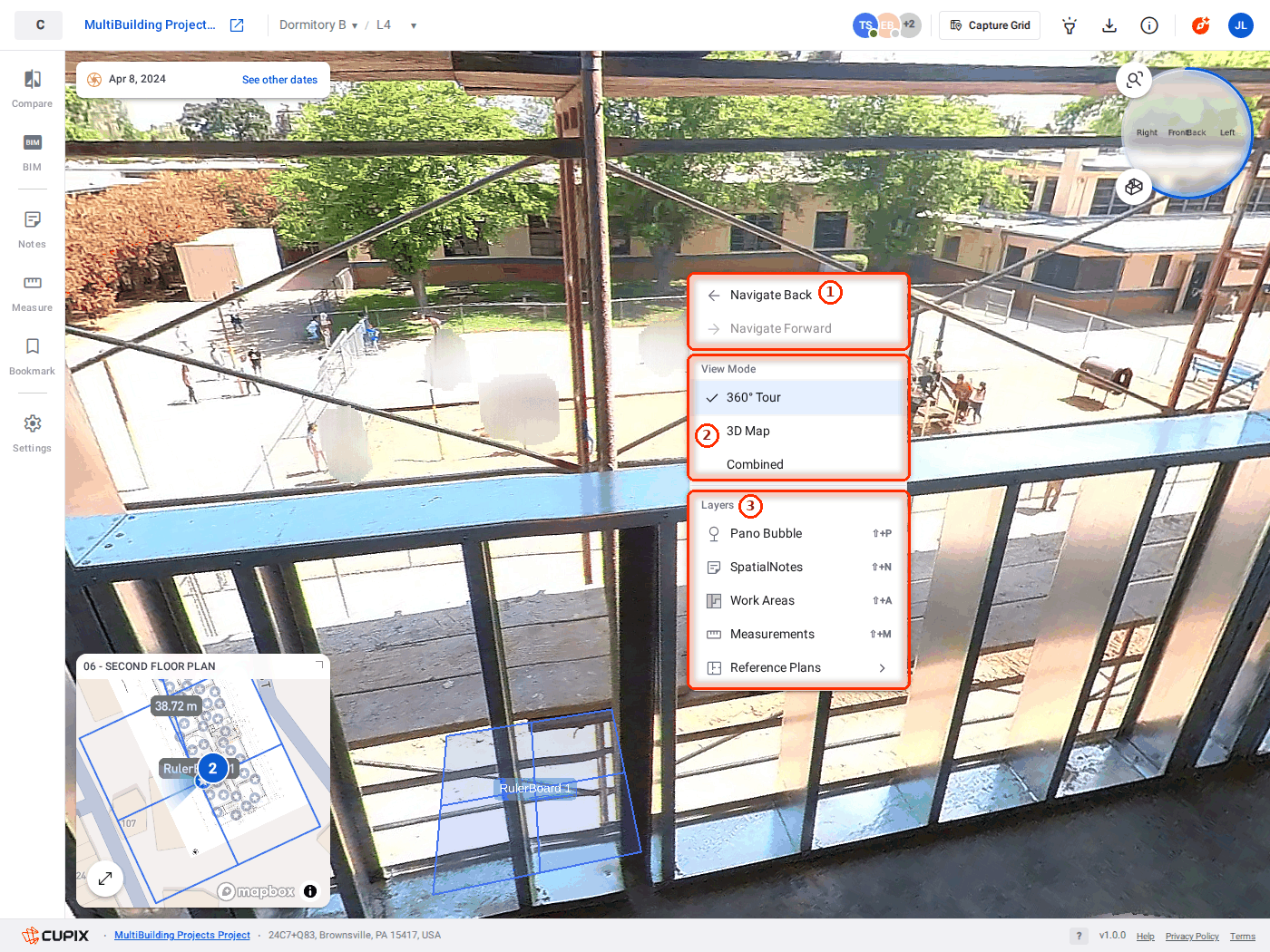
Task: Click the 3D cube icon below compass
Action: click(1134, 187)
